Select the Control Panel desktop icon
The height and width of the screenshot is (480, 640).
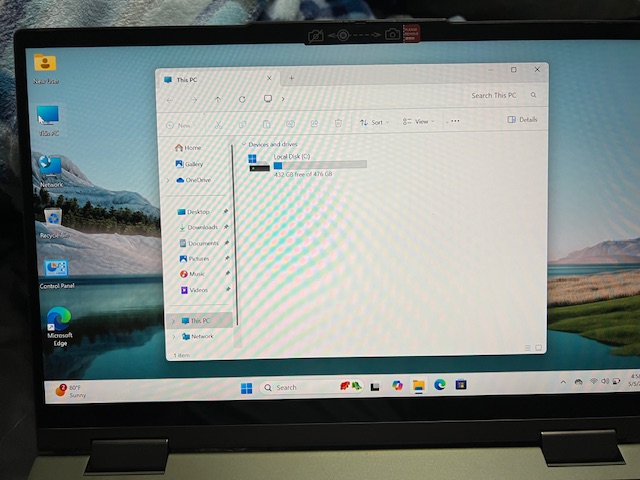click(56, 274)
